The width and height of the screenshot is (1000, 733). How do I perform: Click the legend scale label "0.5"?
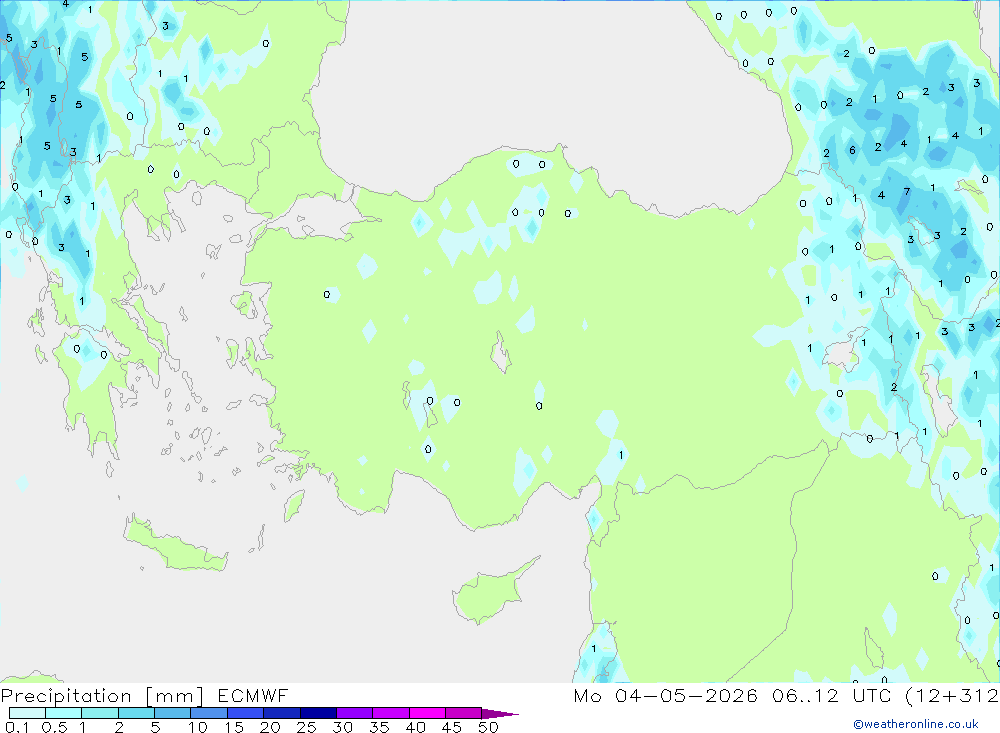pos(54,727)
